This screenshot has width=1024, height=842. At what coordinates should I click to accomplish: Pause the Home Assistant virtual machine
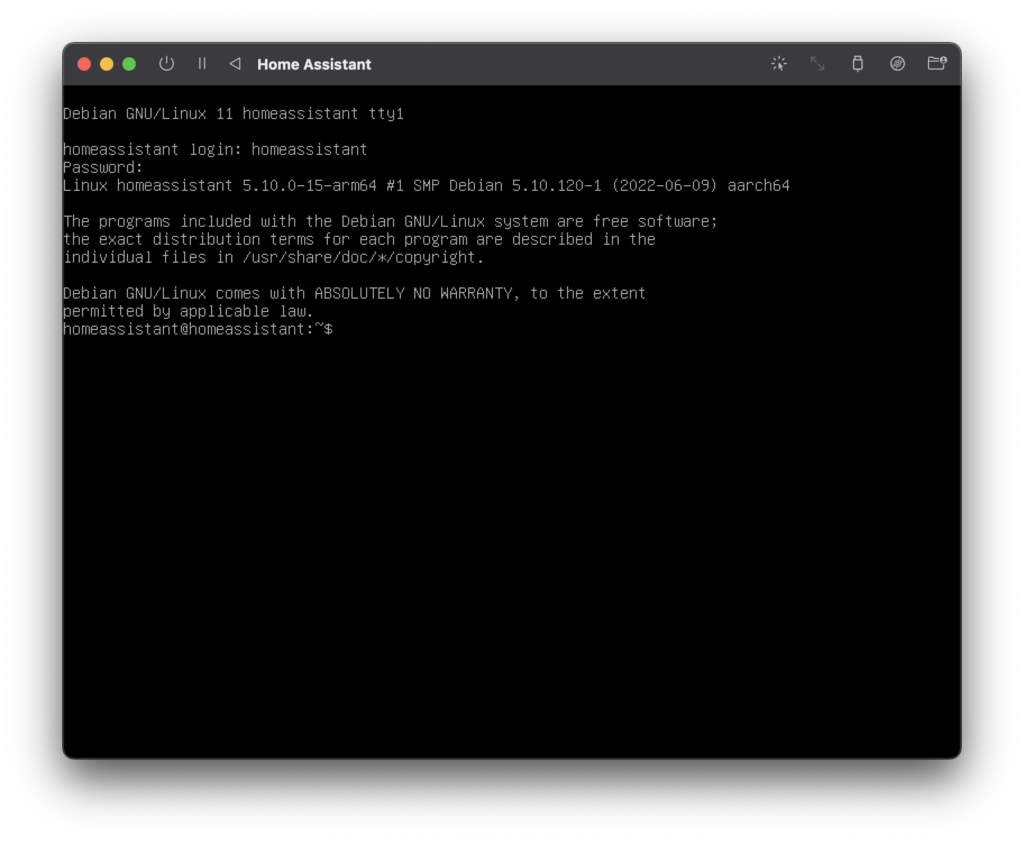202,63
